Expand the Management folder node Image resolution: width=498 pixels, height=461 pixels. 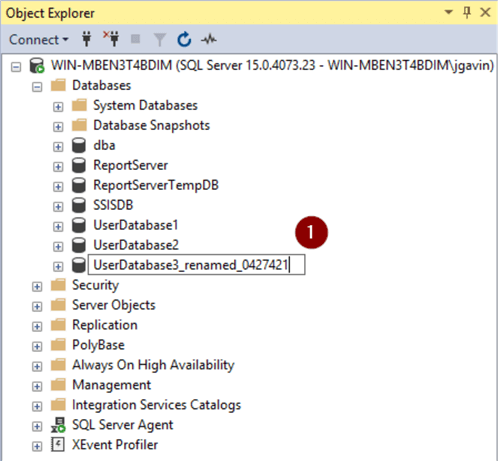pyautogui.click(x=37, y=387)
